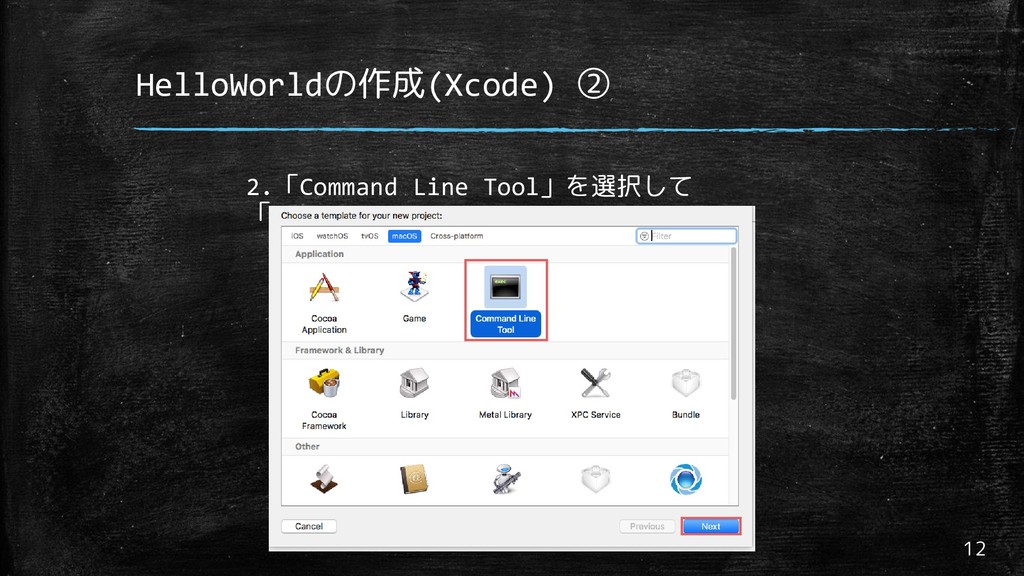Viewport: 1024px width, 576px height.
Task: Click the slide title 'HelloWorldの作成(Xcode) ②'
Action: click(373, 85)
